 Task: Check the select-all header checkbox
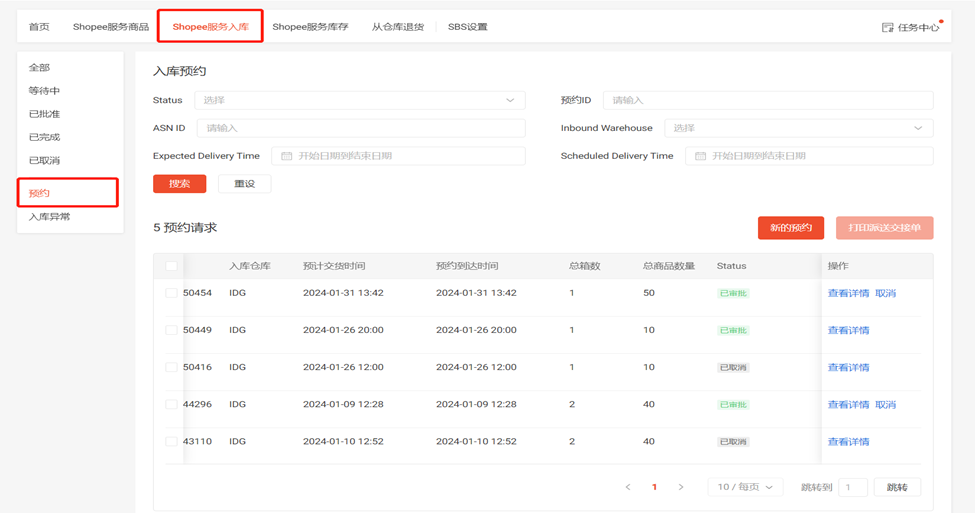[x=171, y=266]
